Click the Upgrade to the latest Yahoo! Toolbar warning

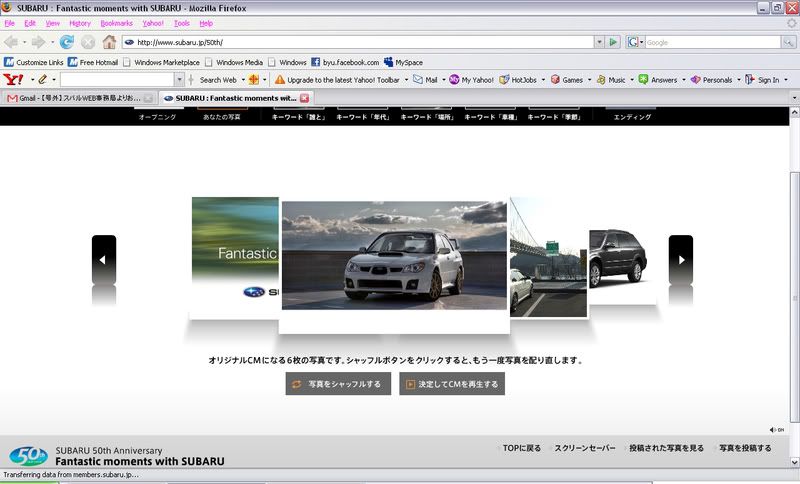(337, 80)
